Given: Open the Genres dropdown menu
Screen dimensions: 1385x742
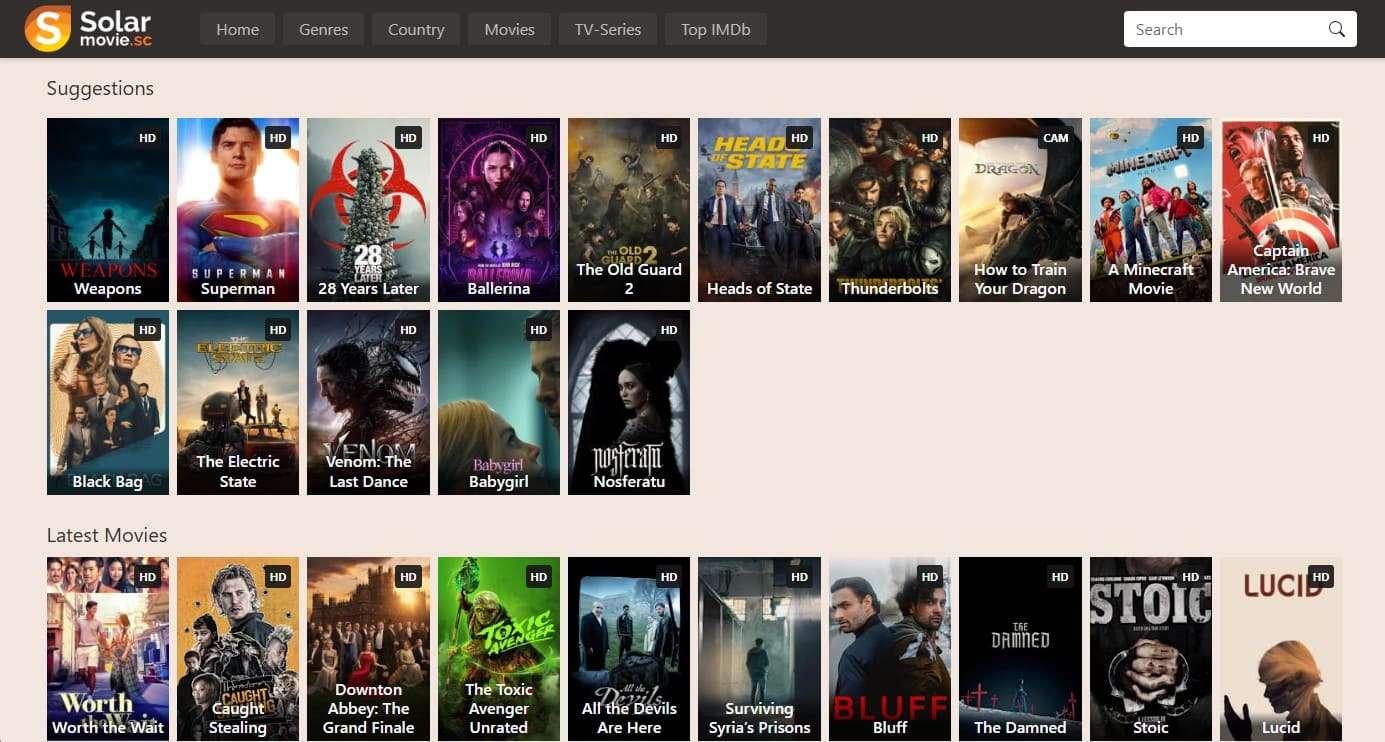Looking at the screenshot, I should (322, 29).
